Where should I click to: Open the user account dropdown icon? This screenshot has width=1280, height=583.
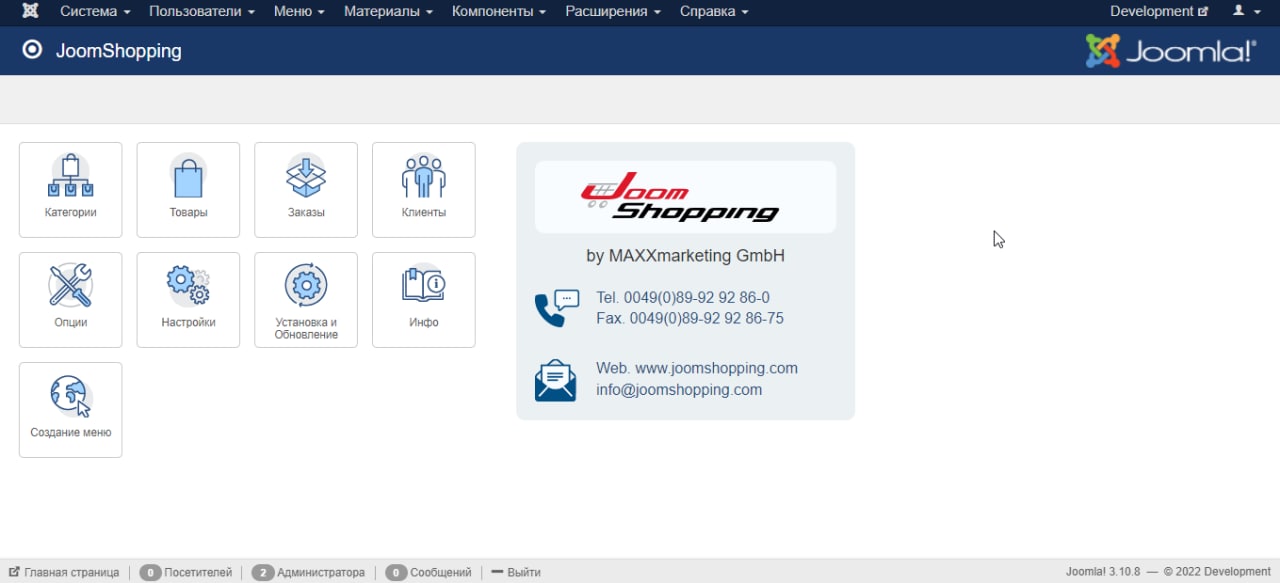[x=1246, y=12]
